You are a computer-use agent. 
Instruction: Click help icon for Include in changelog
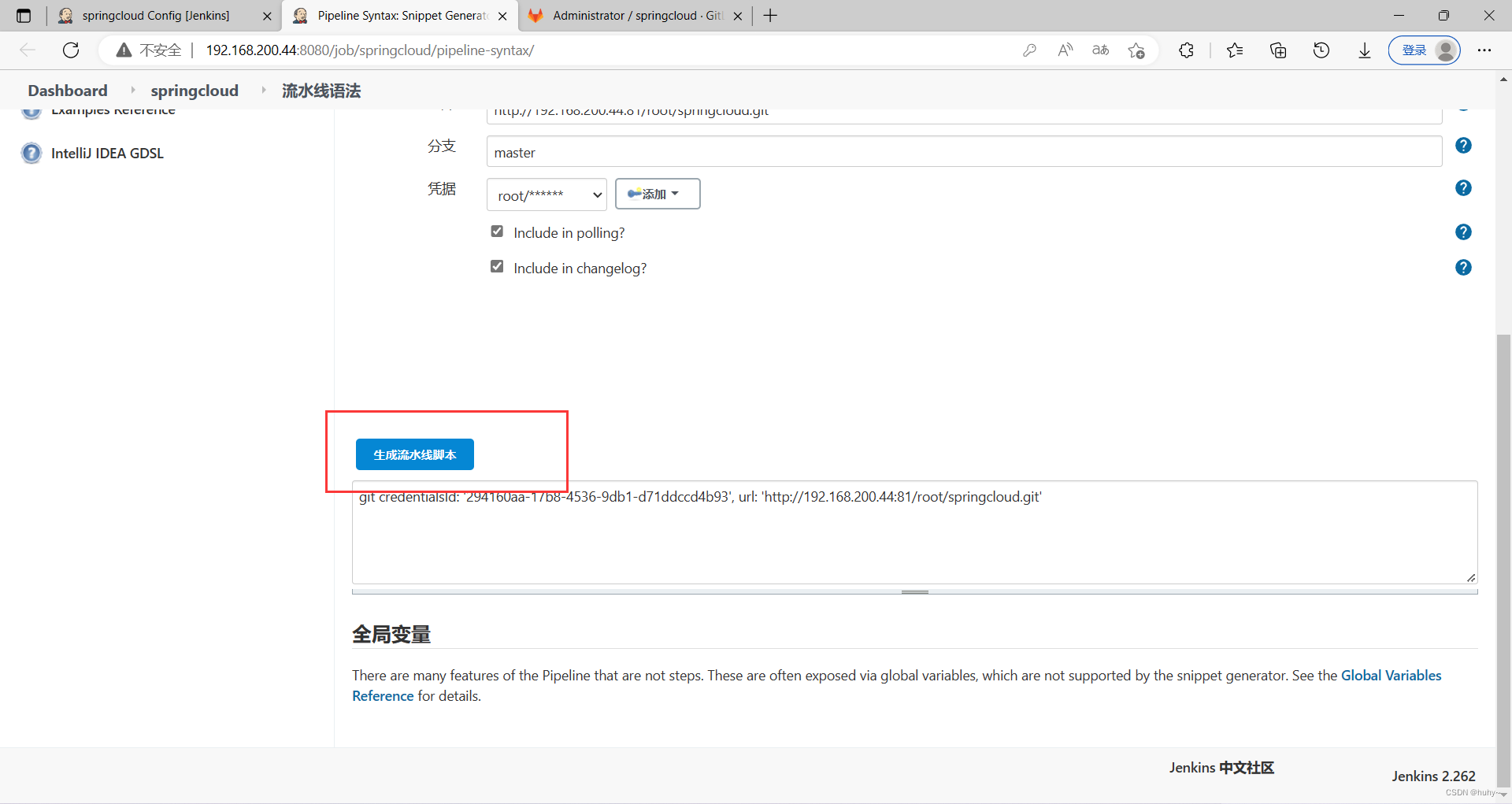(1463, 268)
